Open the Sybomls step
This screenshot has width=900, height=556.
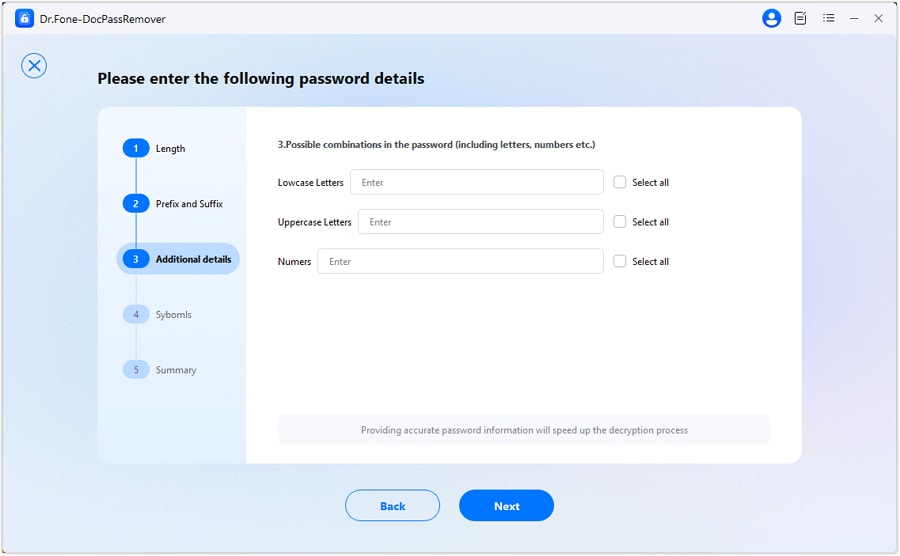(173, 315)
